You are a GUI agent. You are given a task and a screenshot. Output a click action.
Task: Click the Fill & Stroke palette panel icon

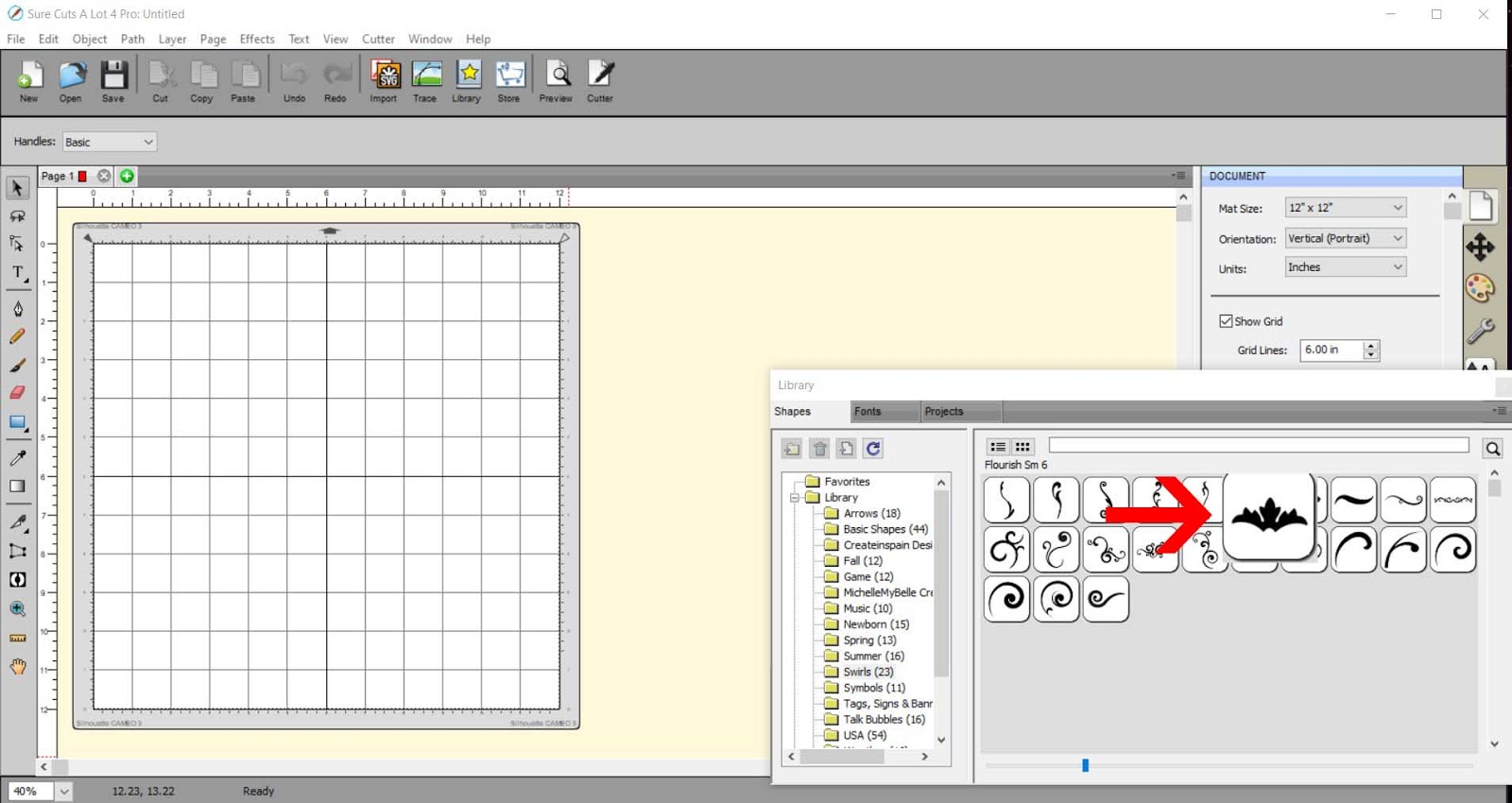coord(1480,288)
